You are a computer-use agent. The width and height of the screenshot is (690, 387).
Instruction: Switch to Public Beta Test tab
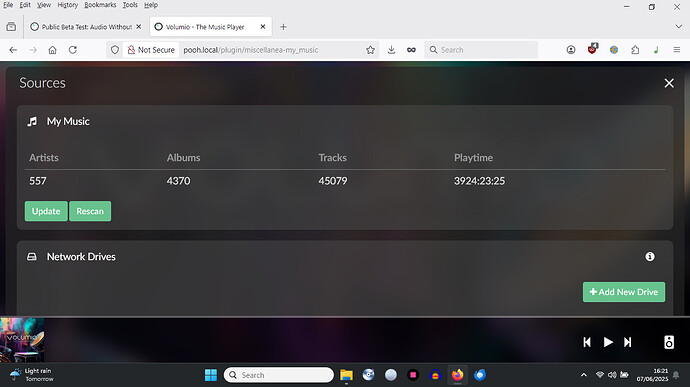pyautogui.click(x=86, y=27)
